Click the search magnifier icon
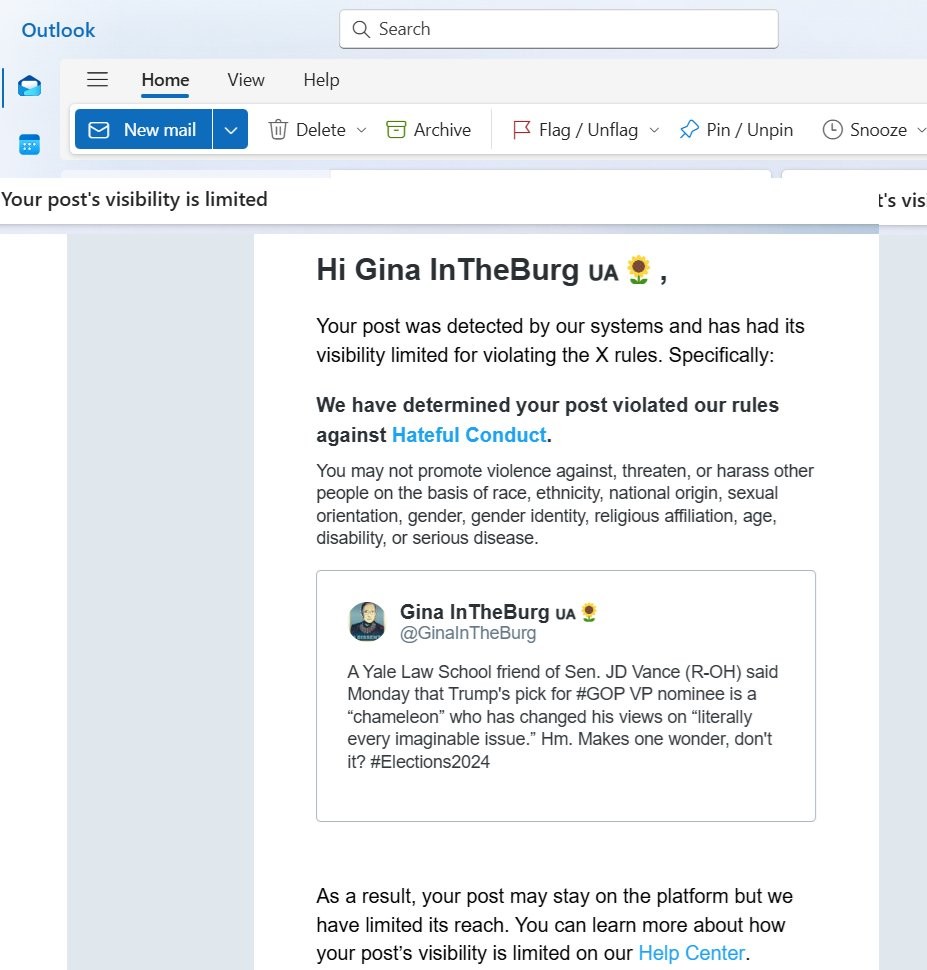The image size is (927, 970). pos(361,29)
